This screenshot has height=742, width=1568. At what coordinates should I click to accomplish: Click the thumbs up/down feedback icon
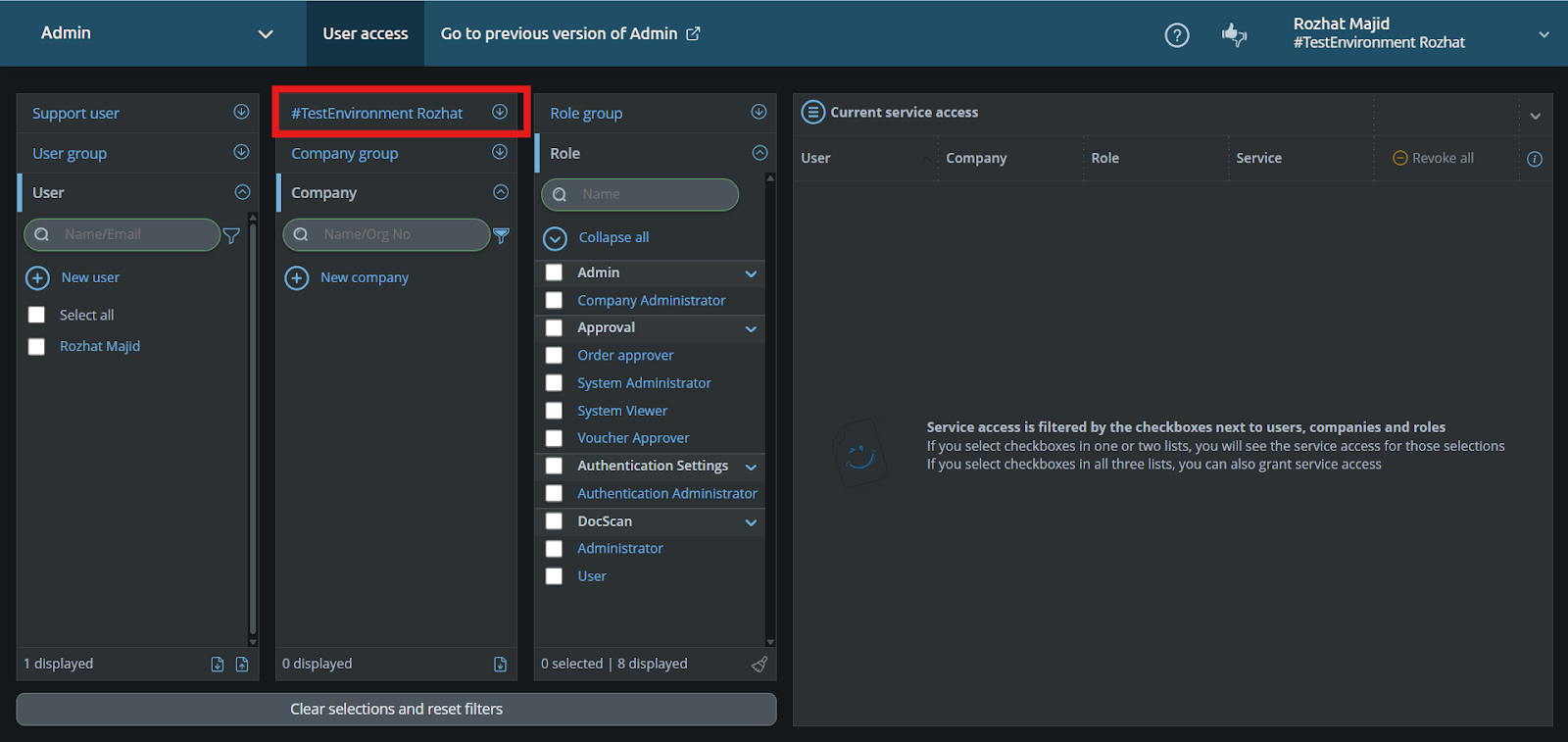(x=1234, y=35)
